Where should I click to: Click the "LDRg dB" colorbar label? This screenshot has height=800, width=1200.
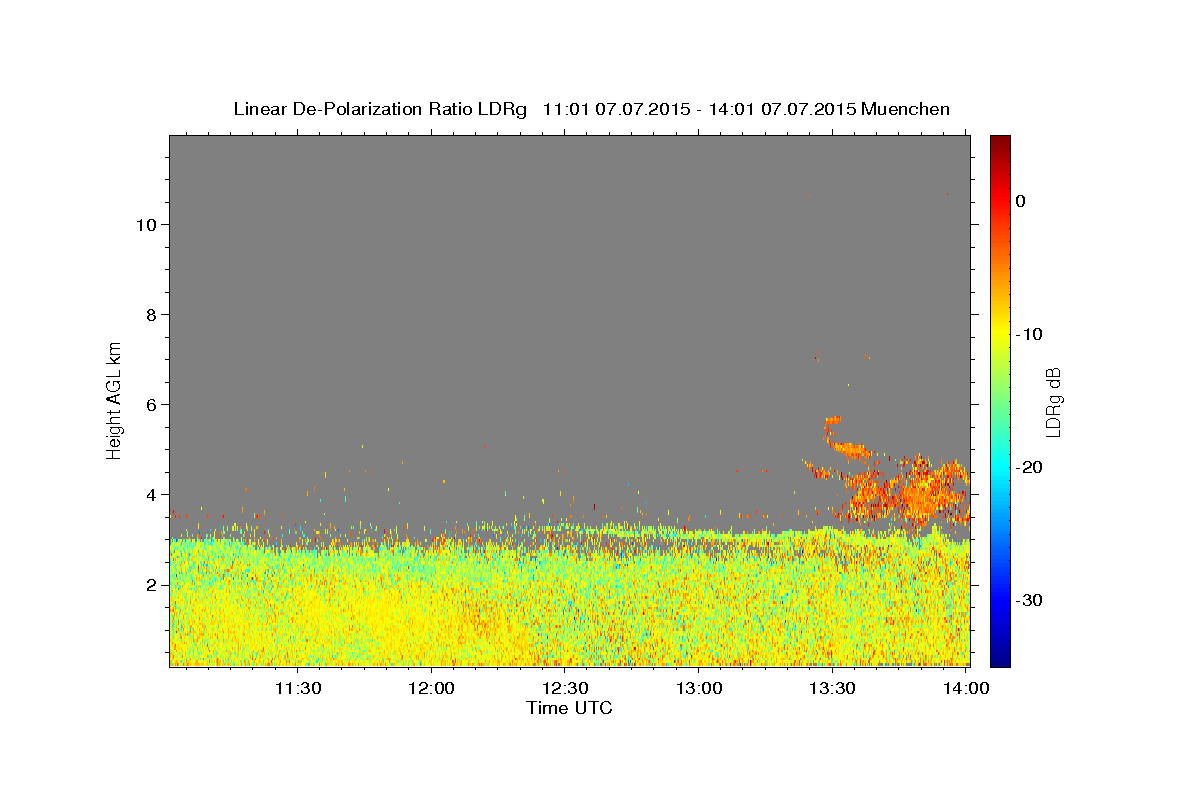point(1052,401)
